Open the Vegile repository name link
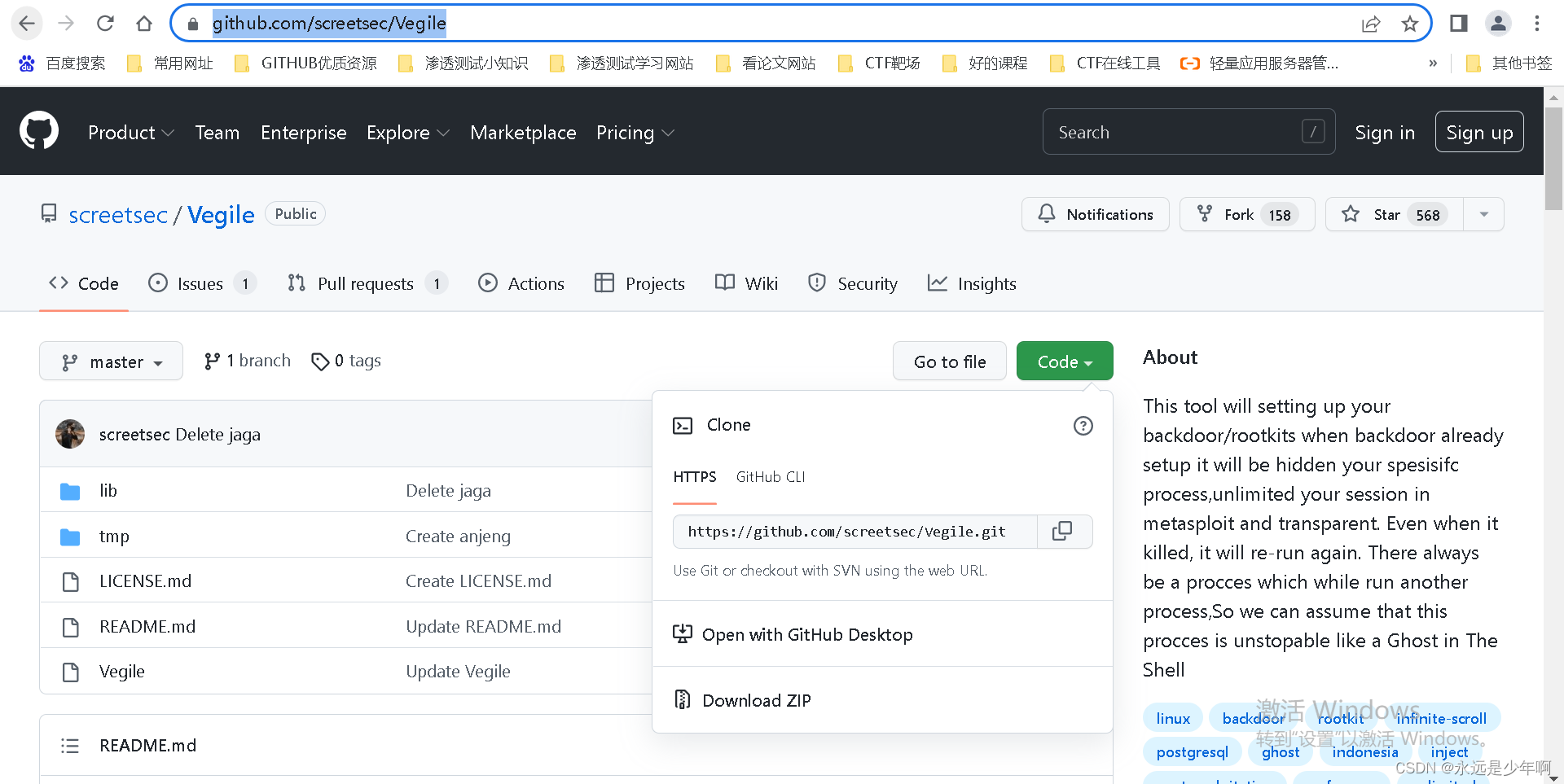 [x=221, y=215]
